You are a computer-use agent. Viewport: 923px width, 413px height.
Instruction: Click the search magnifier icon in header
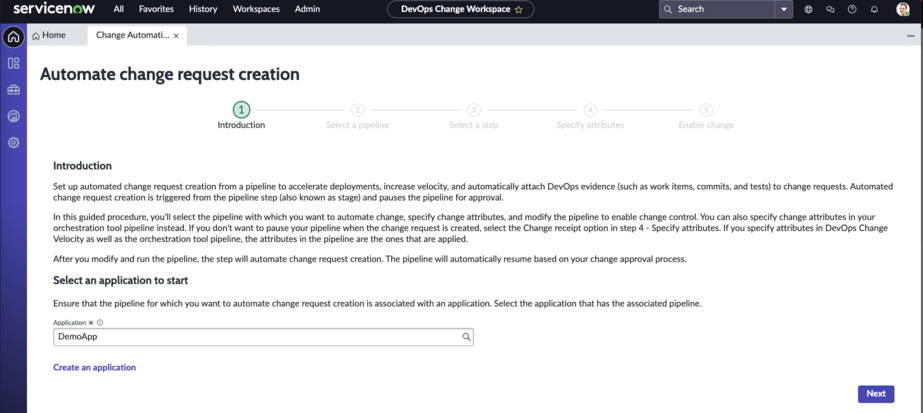pos(668,9)
